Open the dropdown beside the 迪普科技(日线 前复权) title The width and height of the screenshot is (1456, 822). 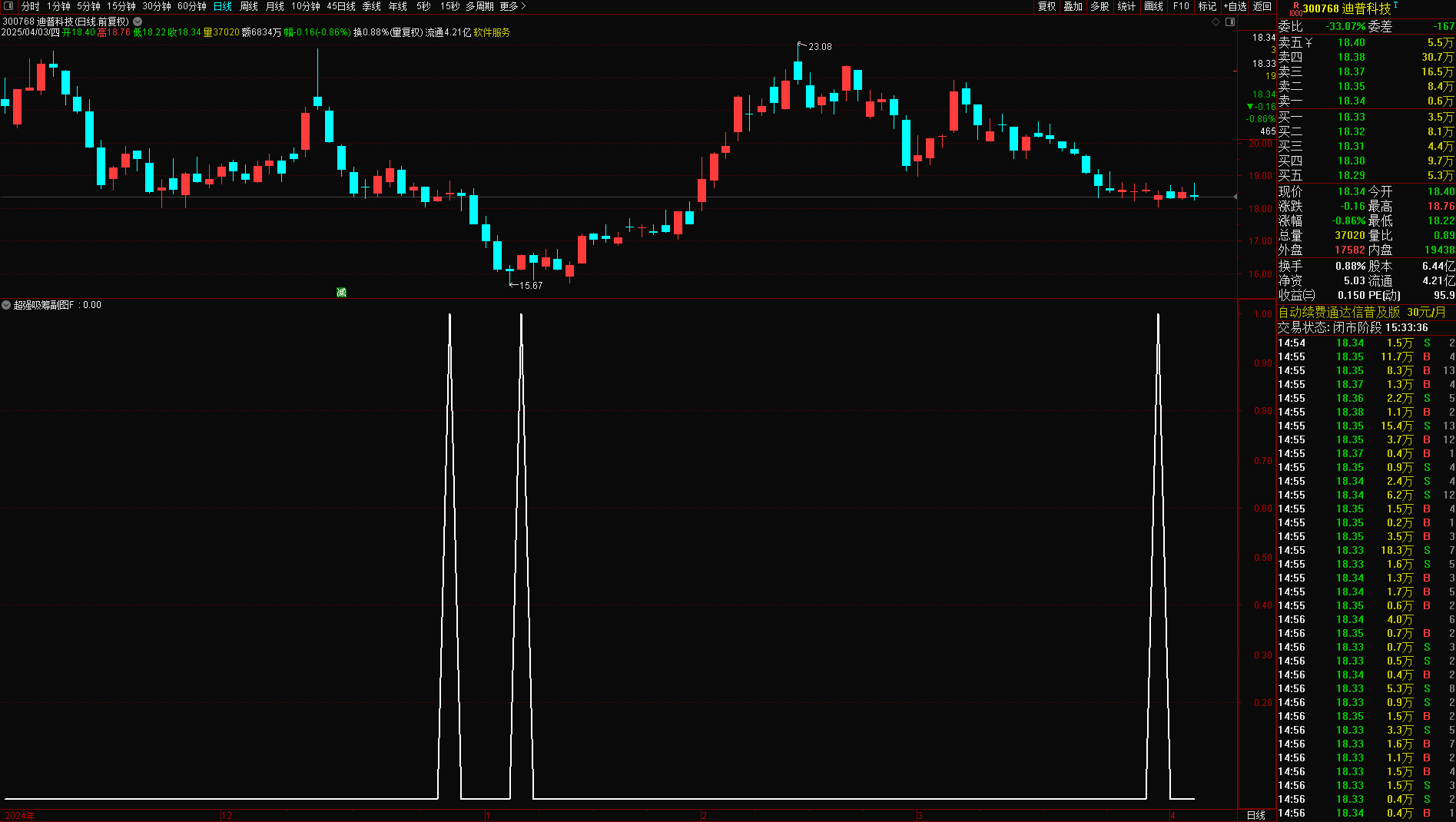pyautogui.click(x=138, y=22)
